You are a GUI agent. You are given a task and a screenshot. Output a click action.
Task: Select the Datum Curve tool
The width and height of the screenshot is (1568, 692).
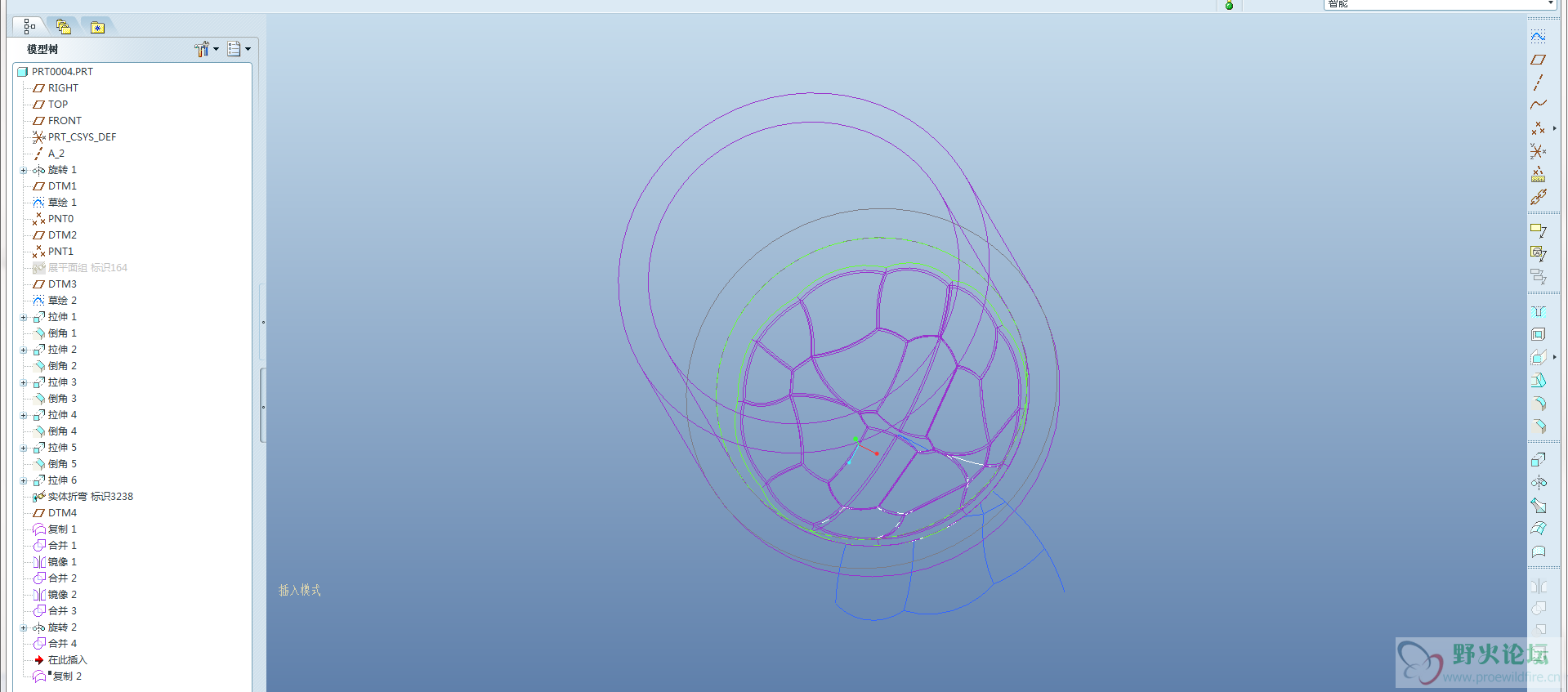pyautogui.click(x=1538, y=105)
